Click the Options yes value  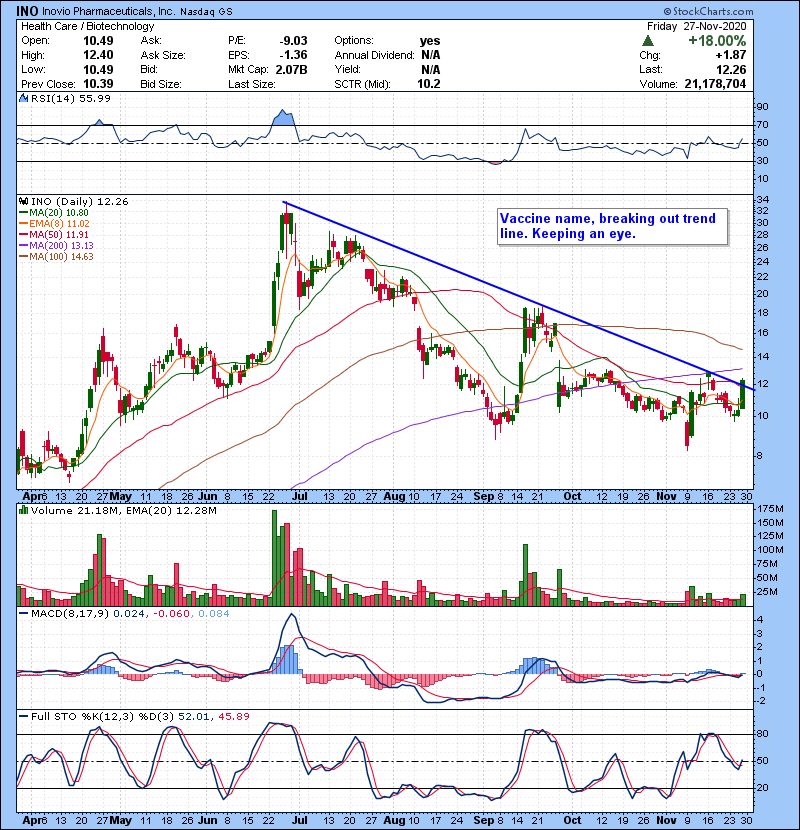(x=430, y=41)
